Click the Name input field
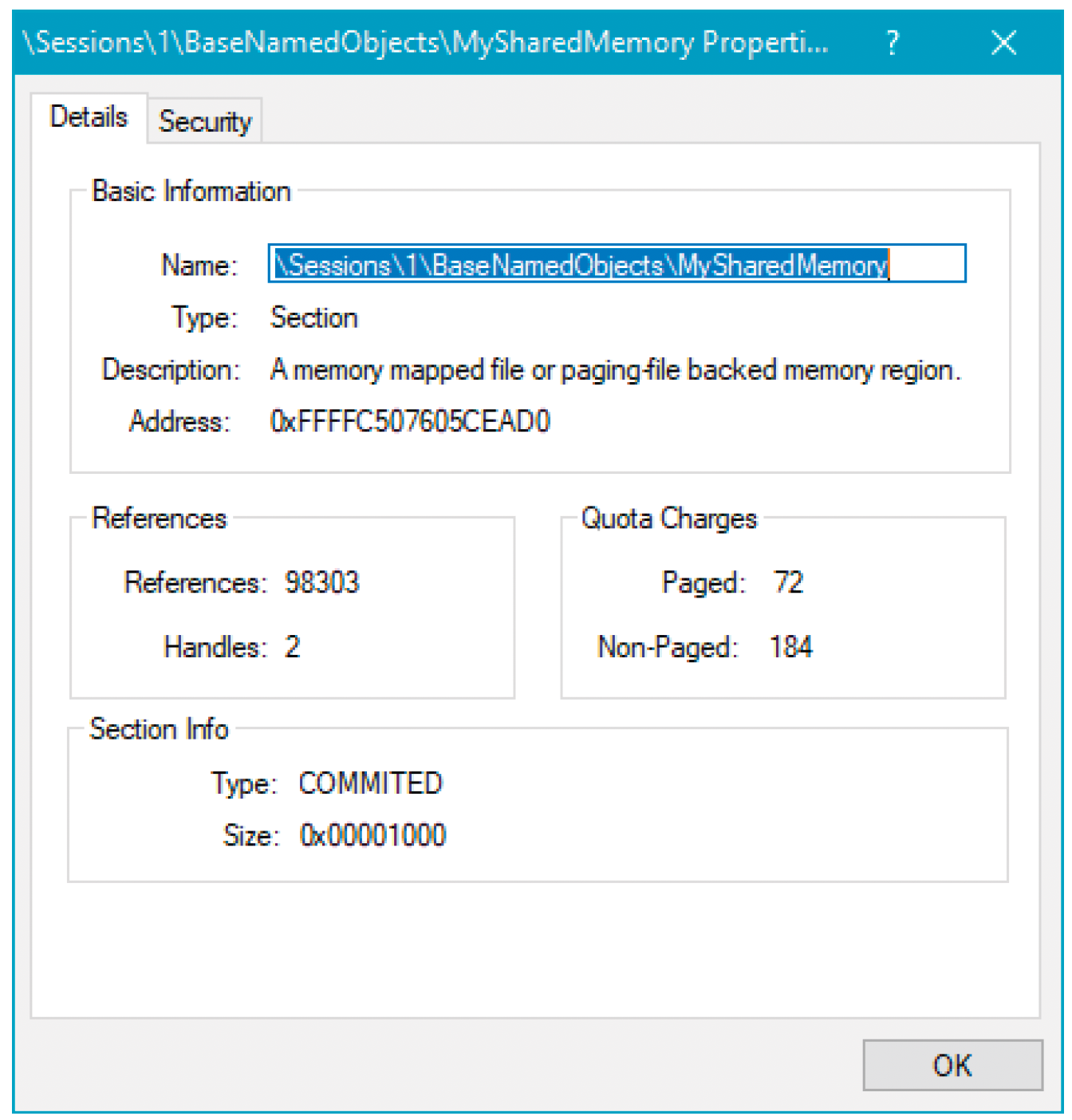The image size is (1072, 1120). 617,263
